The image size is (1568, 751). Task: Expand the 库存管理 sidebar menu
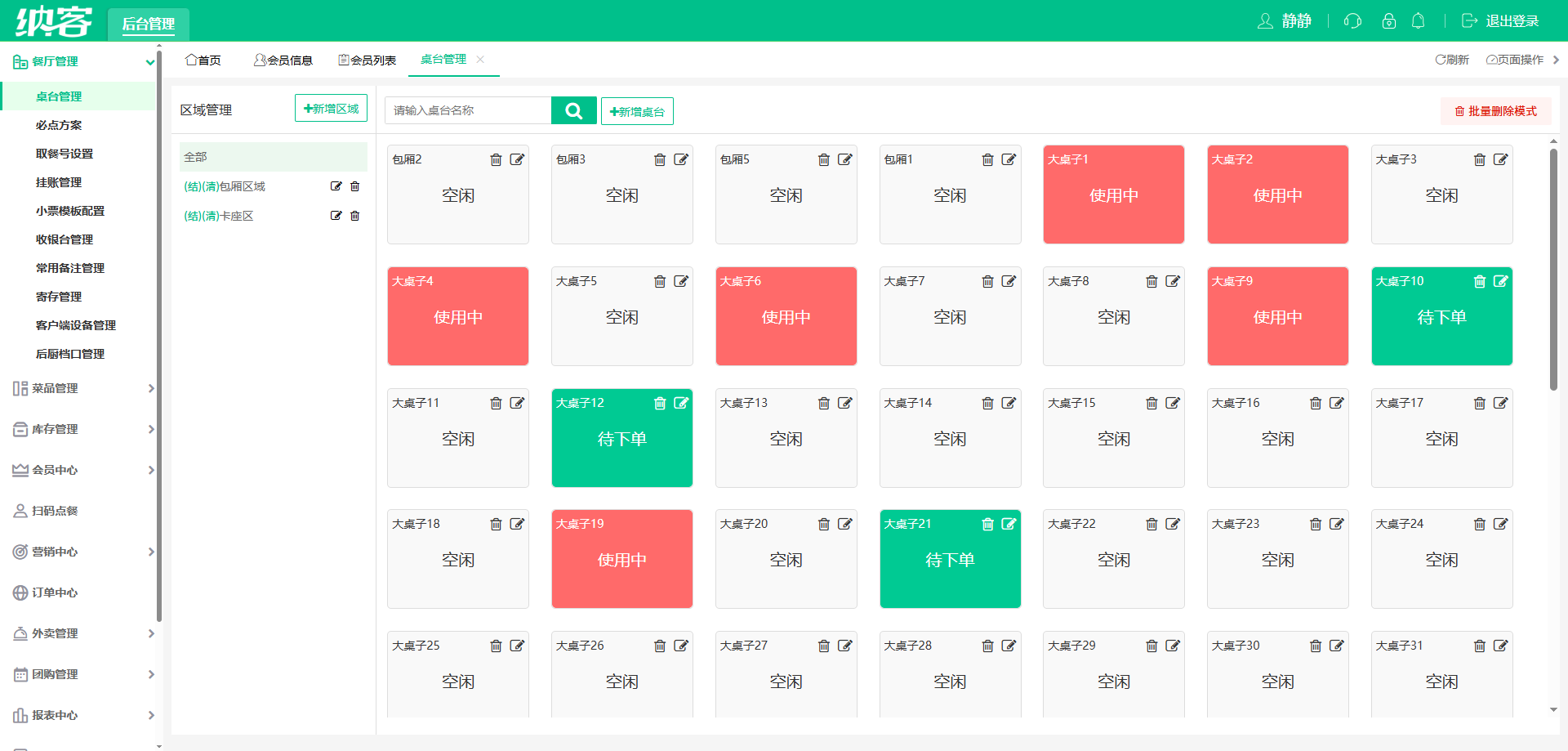point(151,429)
